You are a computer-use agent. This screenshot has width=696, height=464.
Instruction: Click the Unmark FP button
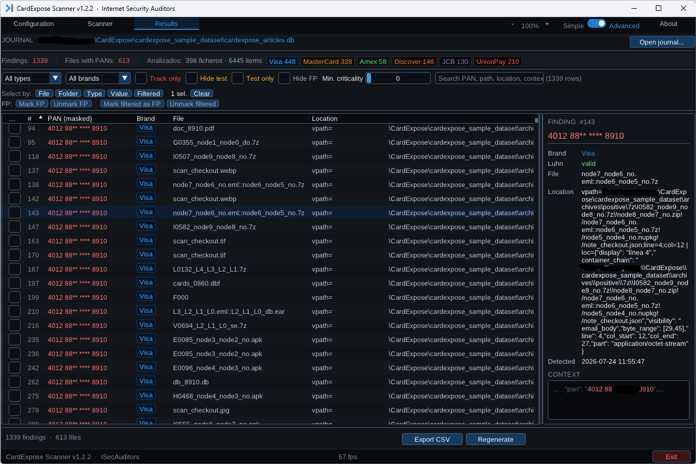[71, 104]
